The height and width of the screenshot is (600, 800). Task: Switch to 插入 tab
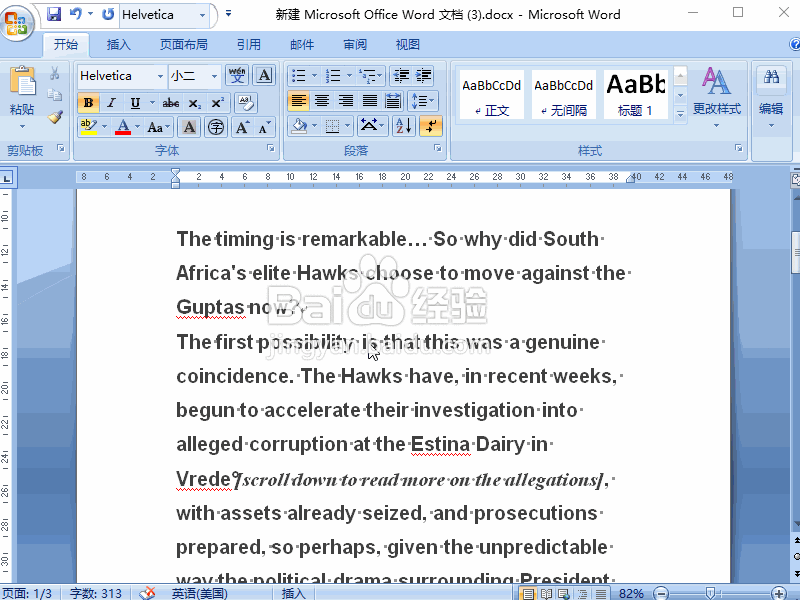pos(118,45)
